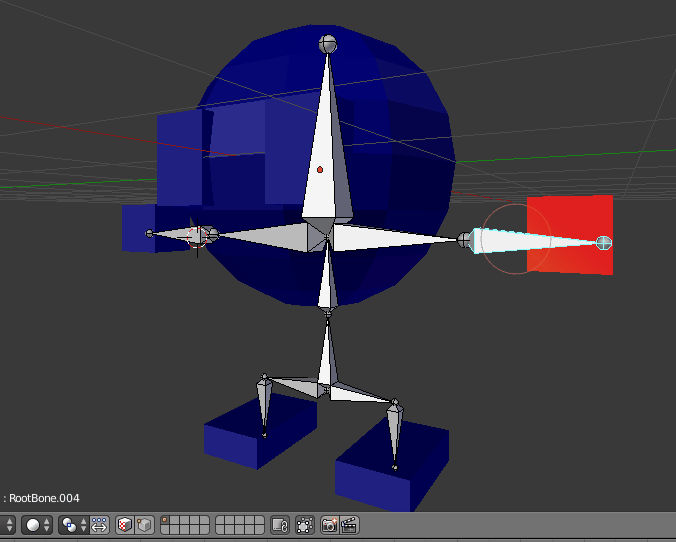Click the RootBone.004 label text

(x=44, y=498)
